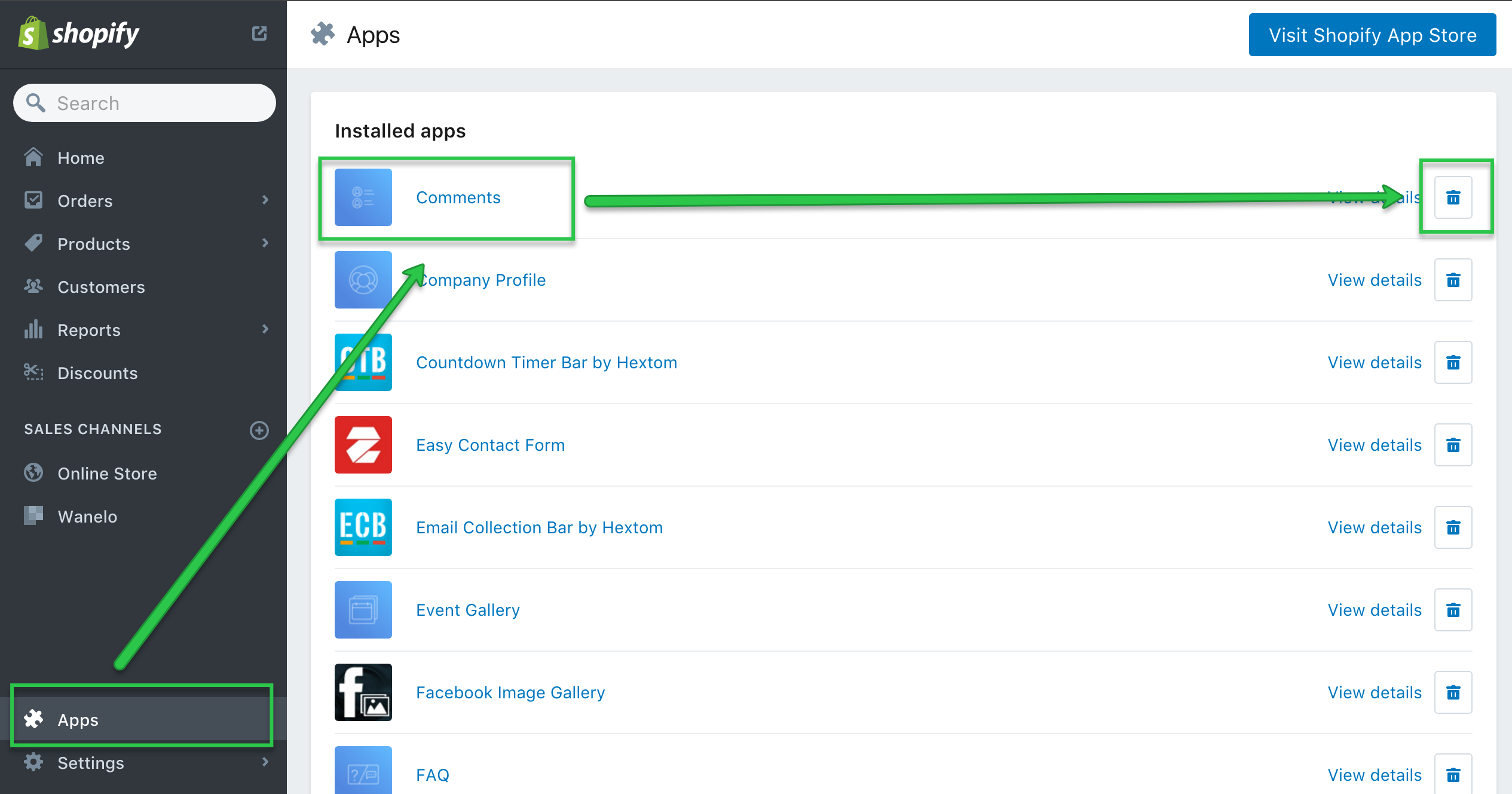Viewport: 1512px width, 794px height.
Task: Click the Discounts scissors icon
Action: pos(33,372)
